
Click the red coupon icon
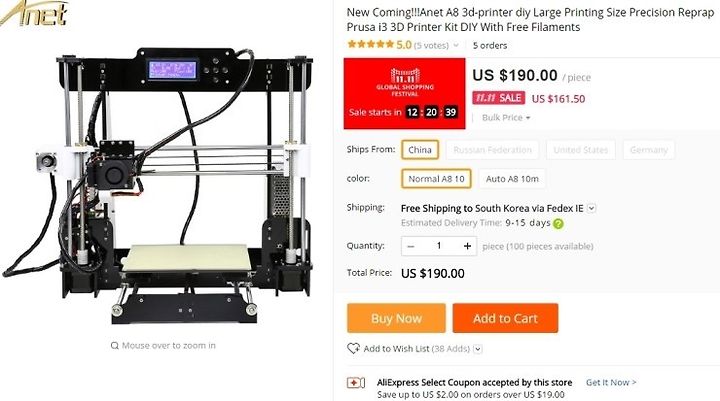click(356, 382)
